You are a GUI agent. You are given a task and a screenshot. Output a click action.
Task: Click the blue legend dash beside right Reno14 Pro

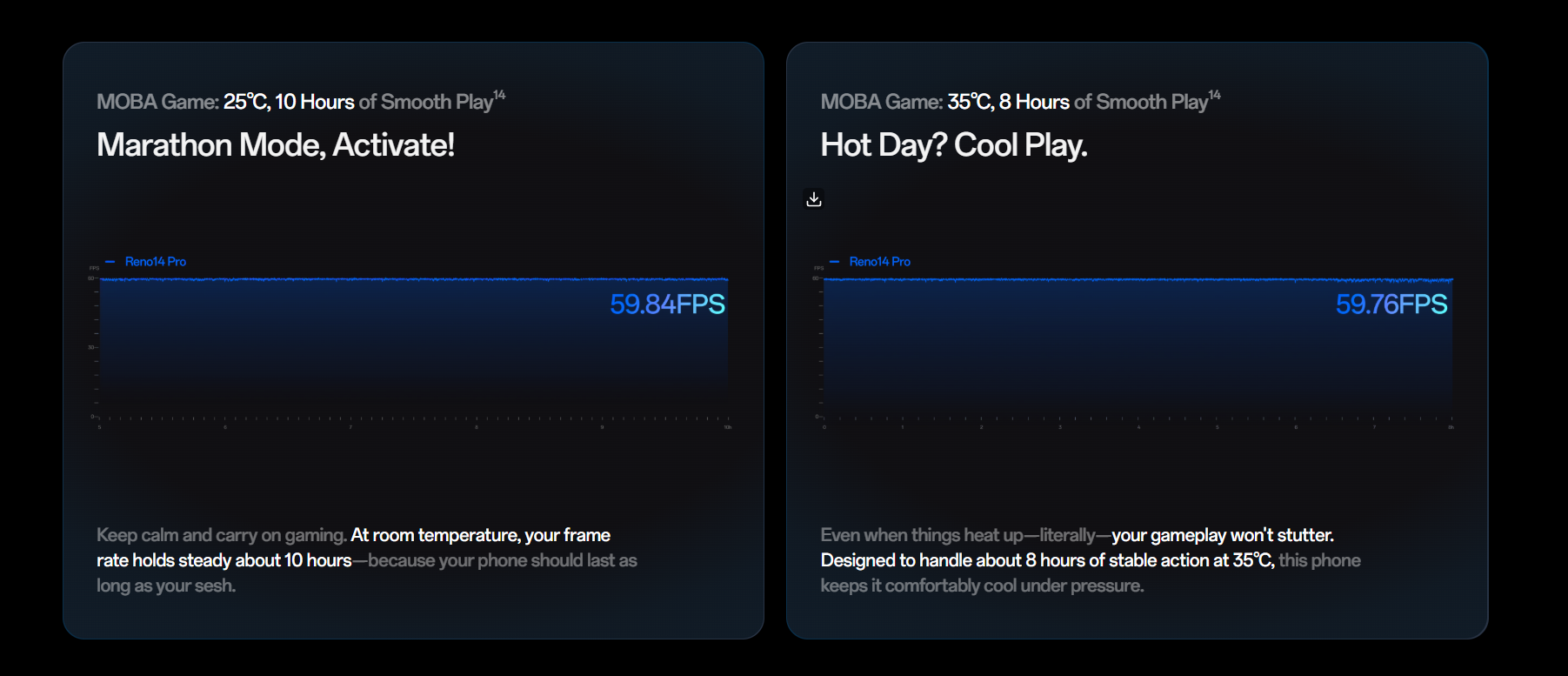pos(834,261)
